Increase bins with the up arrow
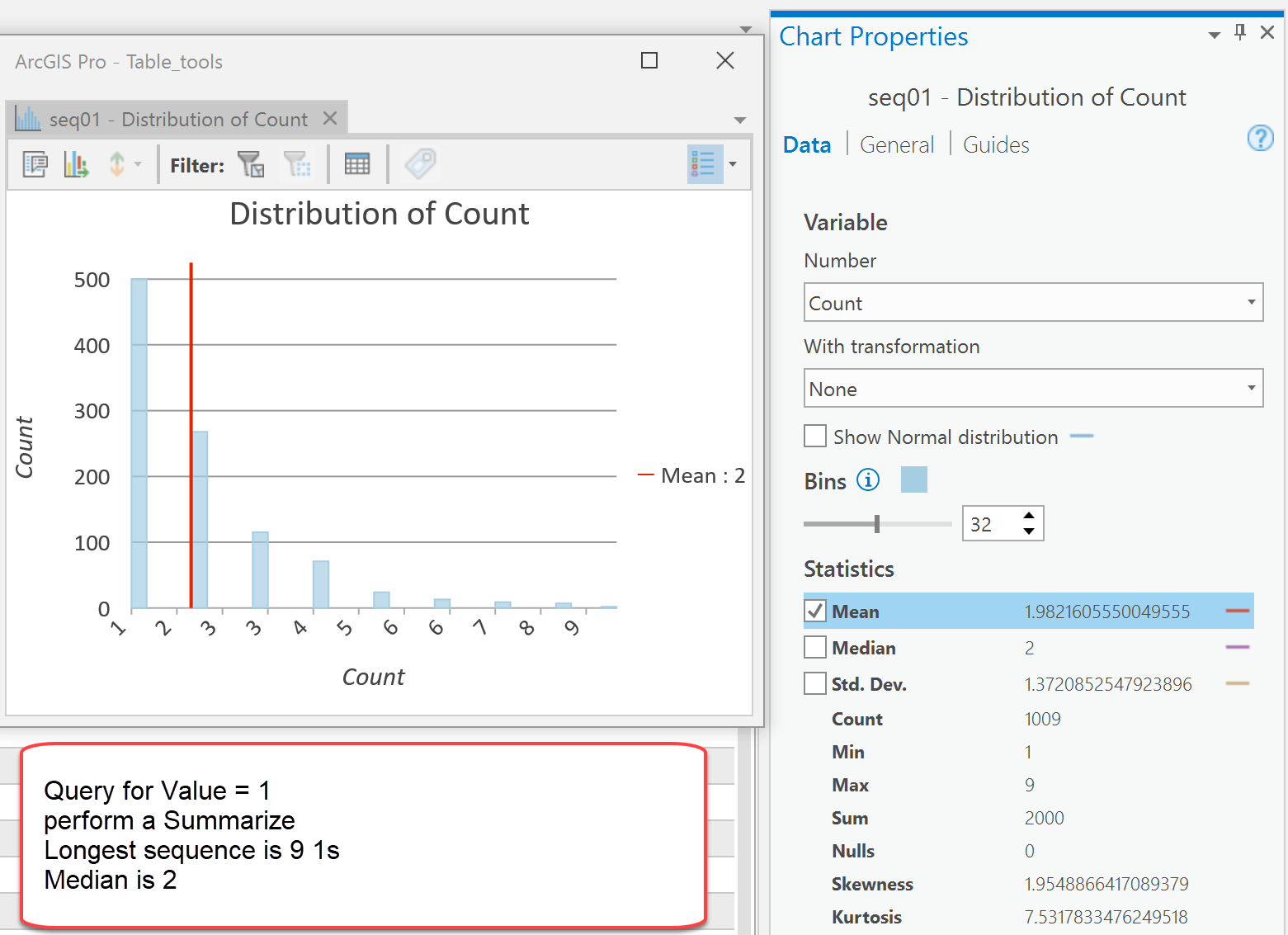Viewport: 1288px width, 935px height. click(1029, 516)
